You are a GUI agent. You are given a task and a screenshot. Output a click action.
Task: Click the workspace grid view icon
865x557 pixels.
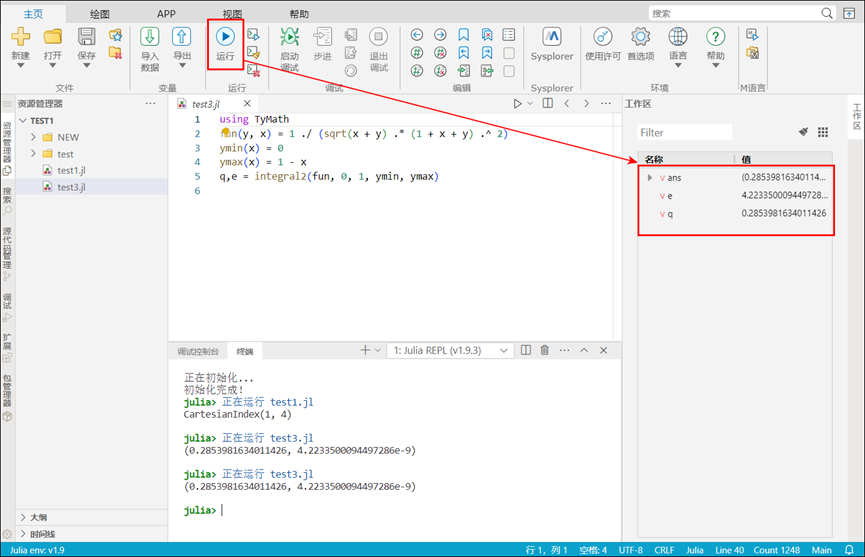[x=823, y=132]
